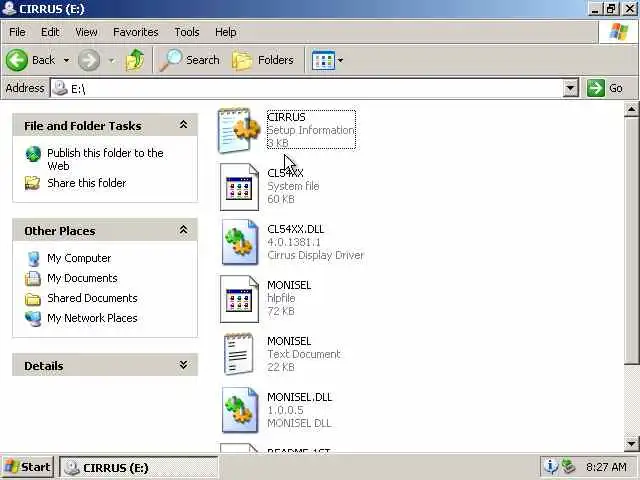Open the Favorites menu
The width and height of the screenshot is (640, 480).
136,32
